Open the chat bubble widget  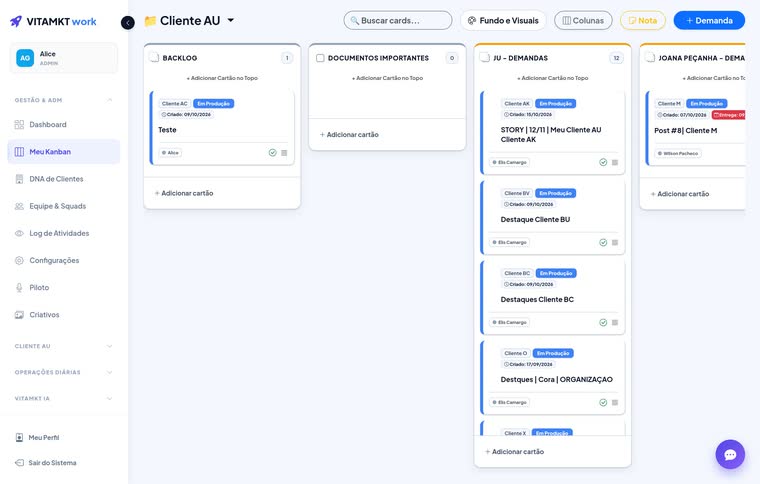click(730, 454)
